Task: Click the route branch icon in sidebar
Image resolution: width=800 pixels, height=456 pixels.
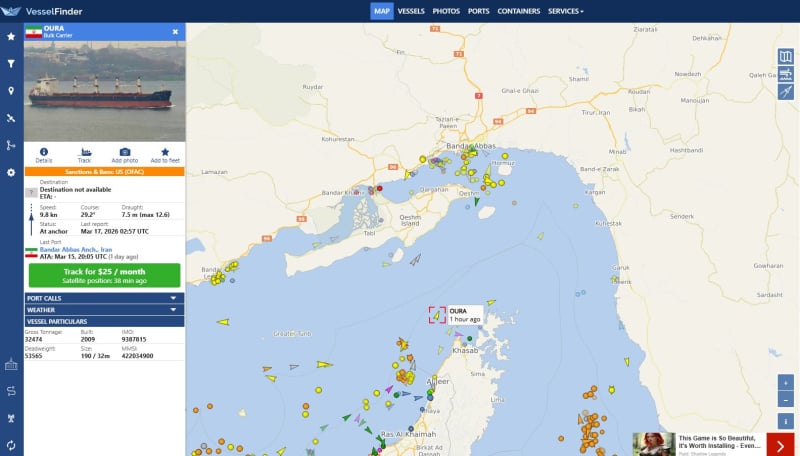Action: (11, 145)
